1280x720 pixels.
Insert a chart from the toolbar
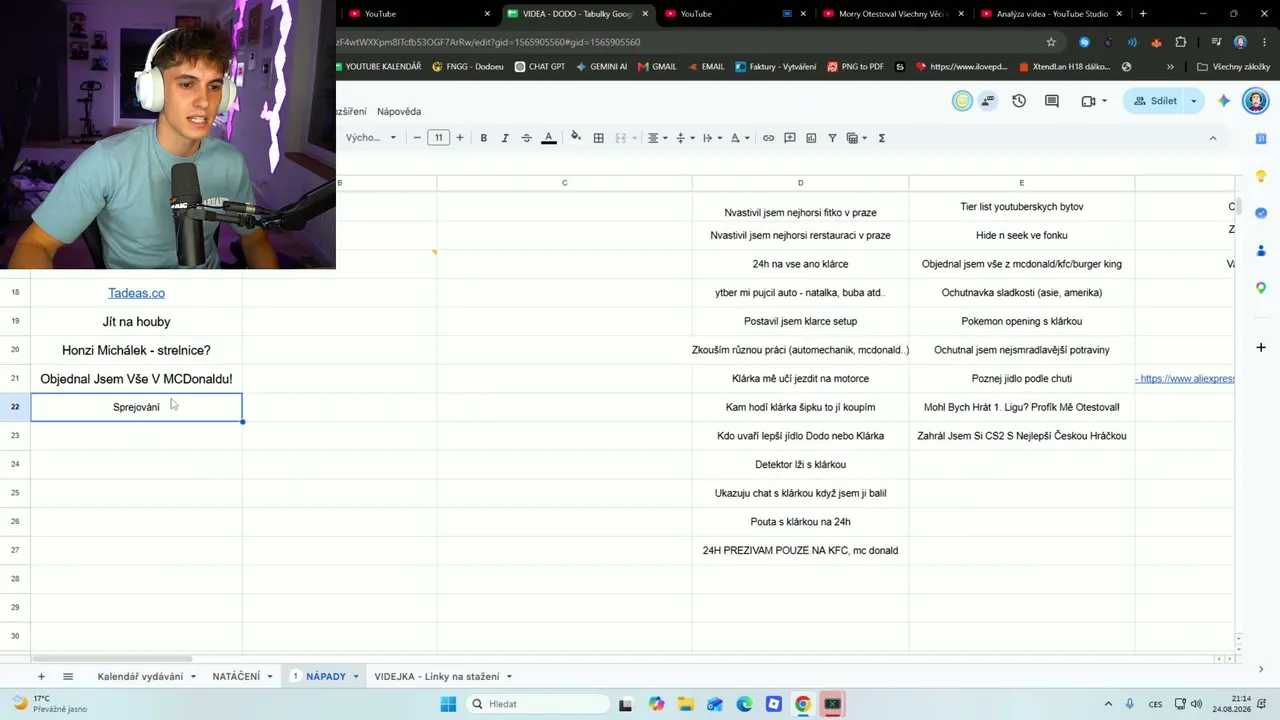(811, 138)
